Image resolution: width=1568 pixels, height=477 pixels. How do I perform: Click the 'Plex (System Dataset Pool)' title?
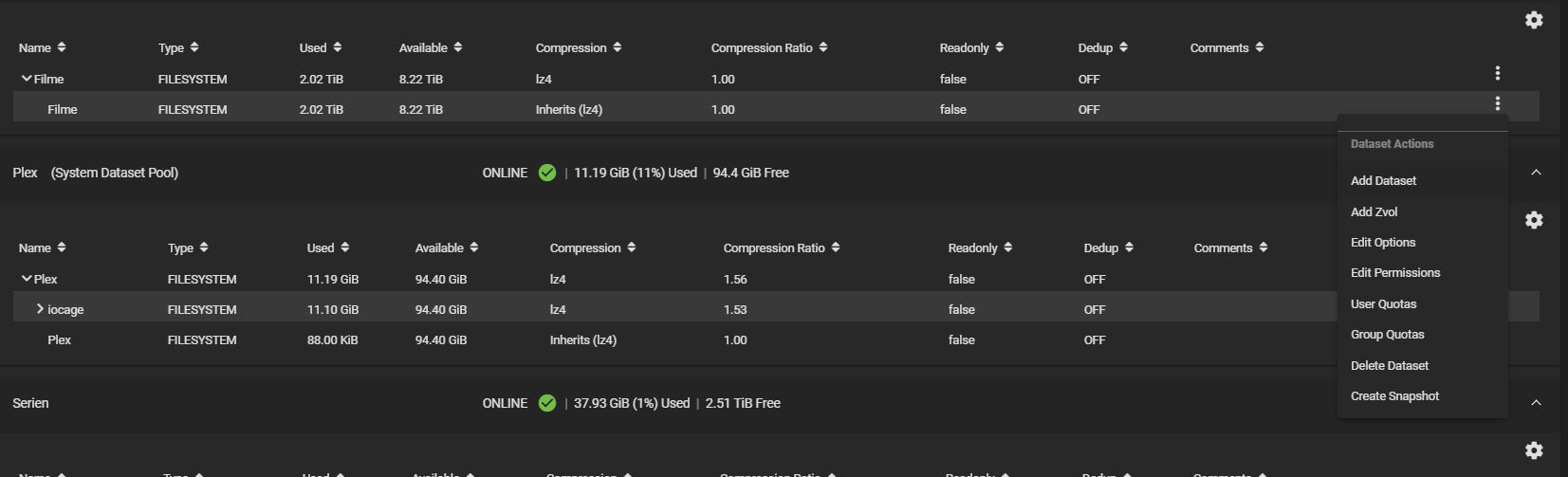(95, 173)
